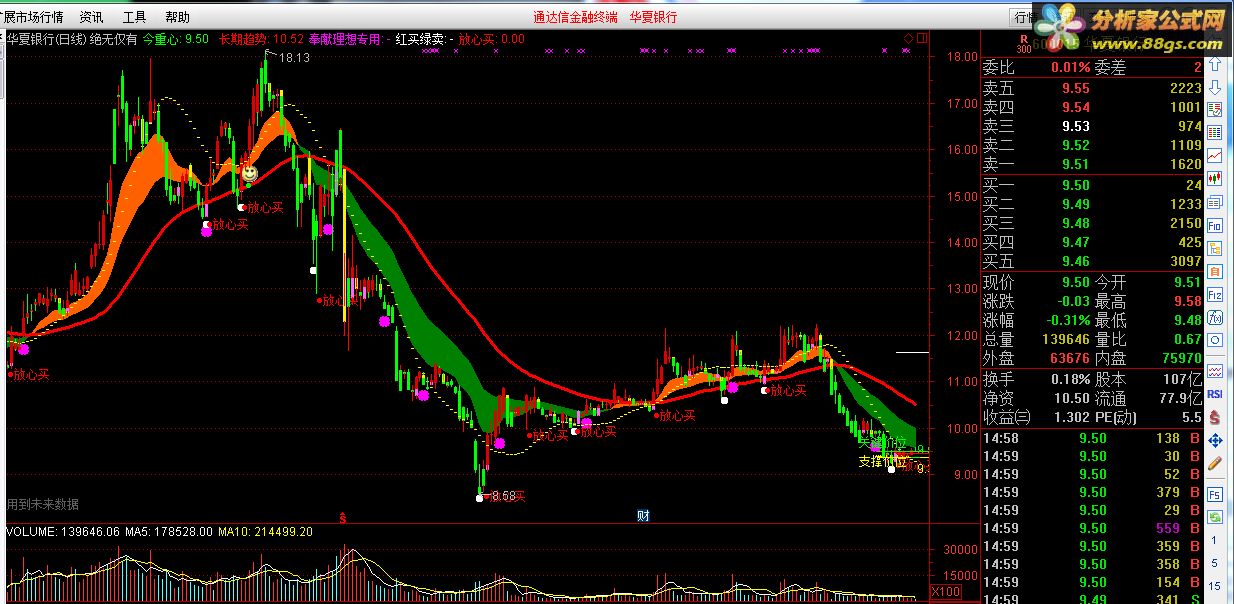Click the 今重心: 9.50 indicator label

pyautogui.click(x=175, y=39)
